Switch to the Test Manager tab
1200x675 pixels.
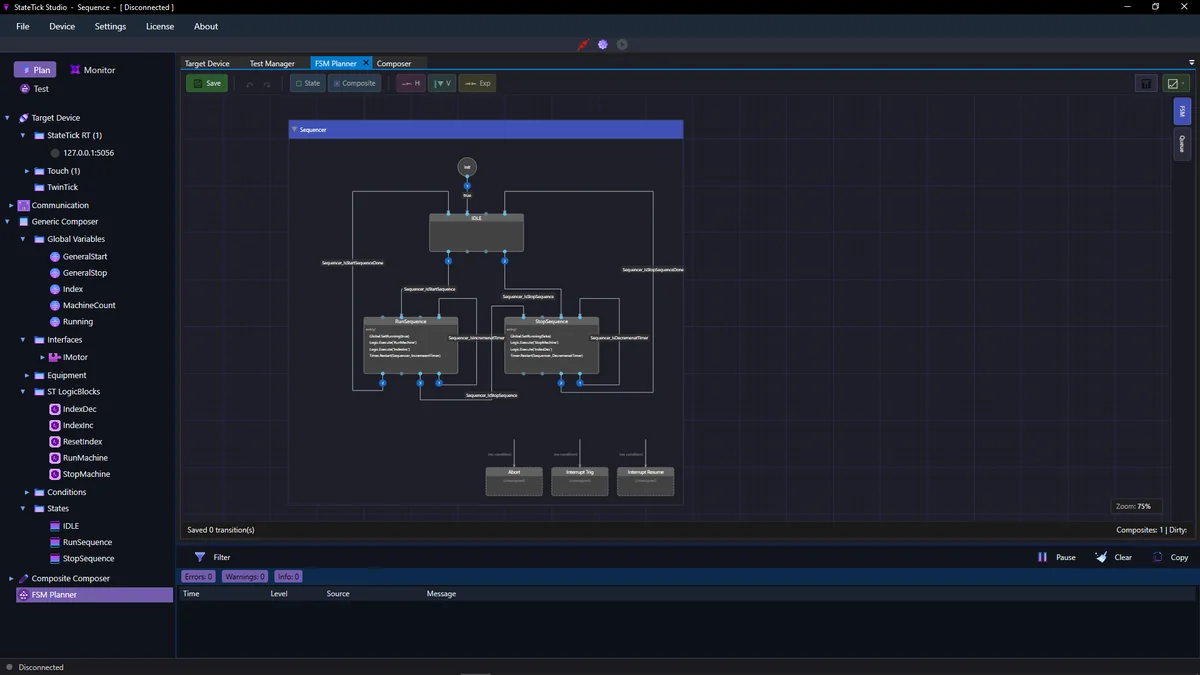coord(272,64)
